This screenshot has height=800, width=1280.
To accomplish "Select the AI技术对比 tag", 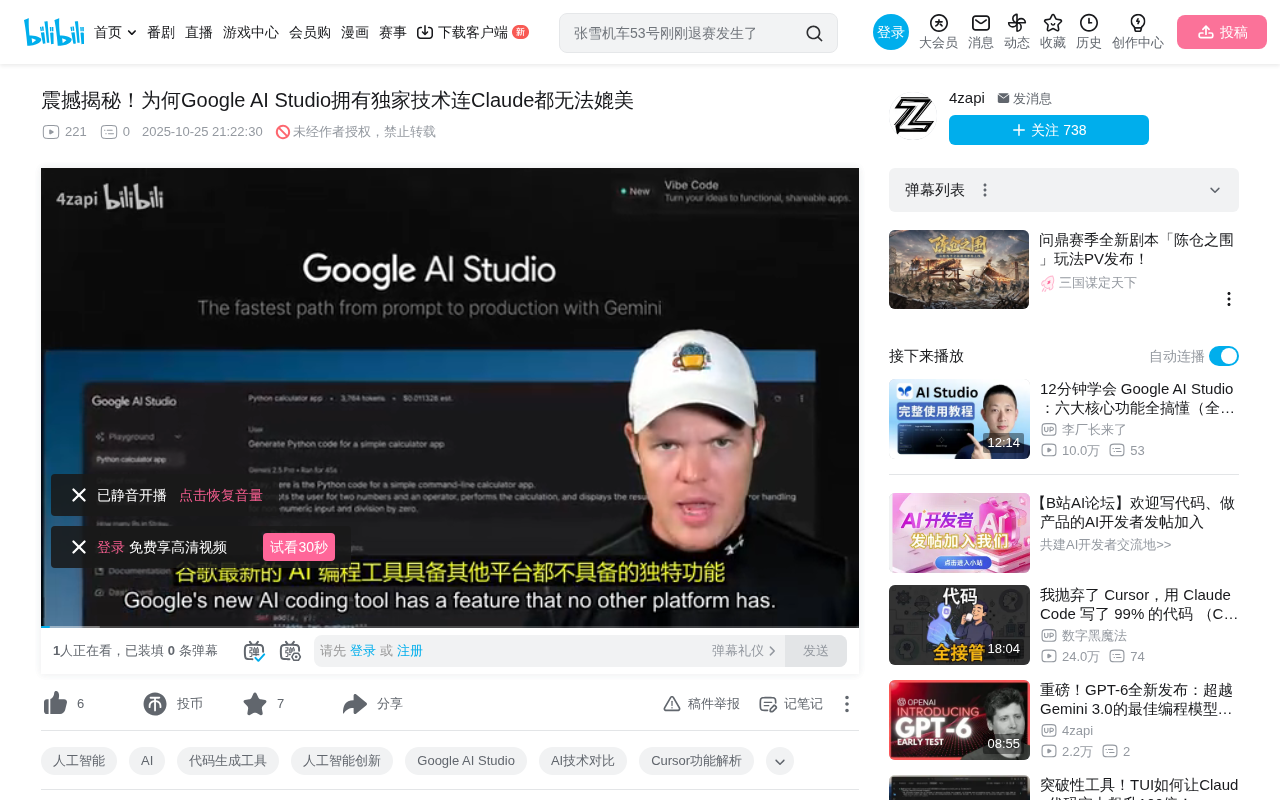I will coord(583,761).
